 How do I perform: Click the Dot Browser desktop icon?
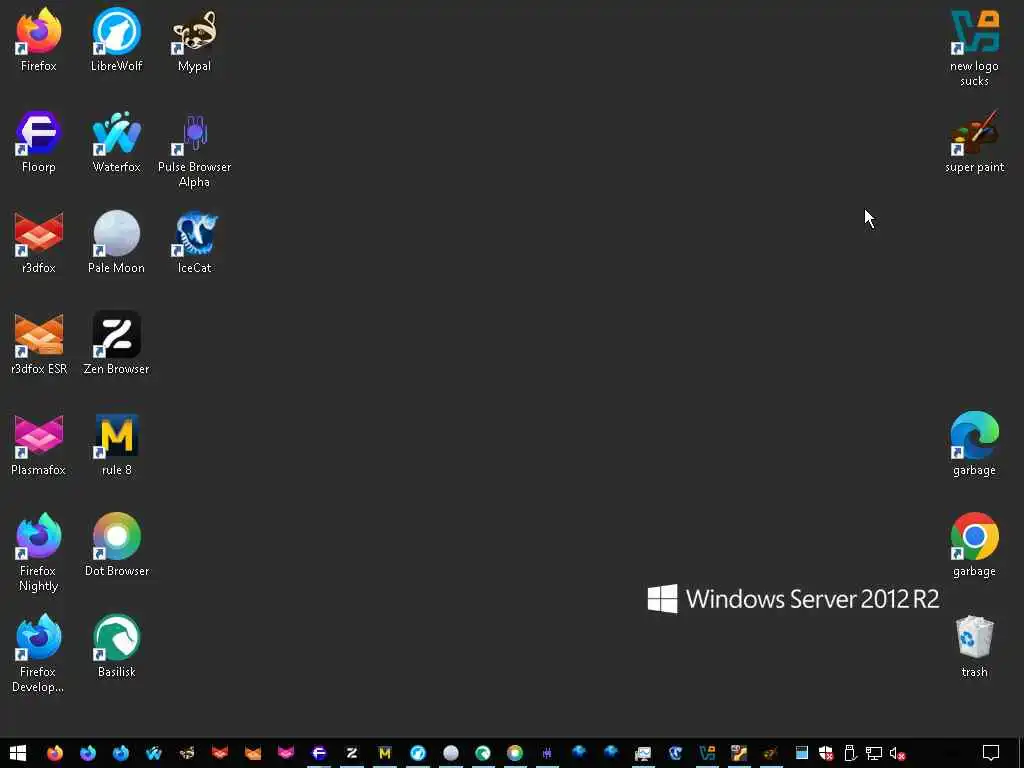click(x=116, y=545)
